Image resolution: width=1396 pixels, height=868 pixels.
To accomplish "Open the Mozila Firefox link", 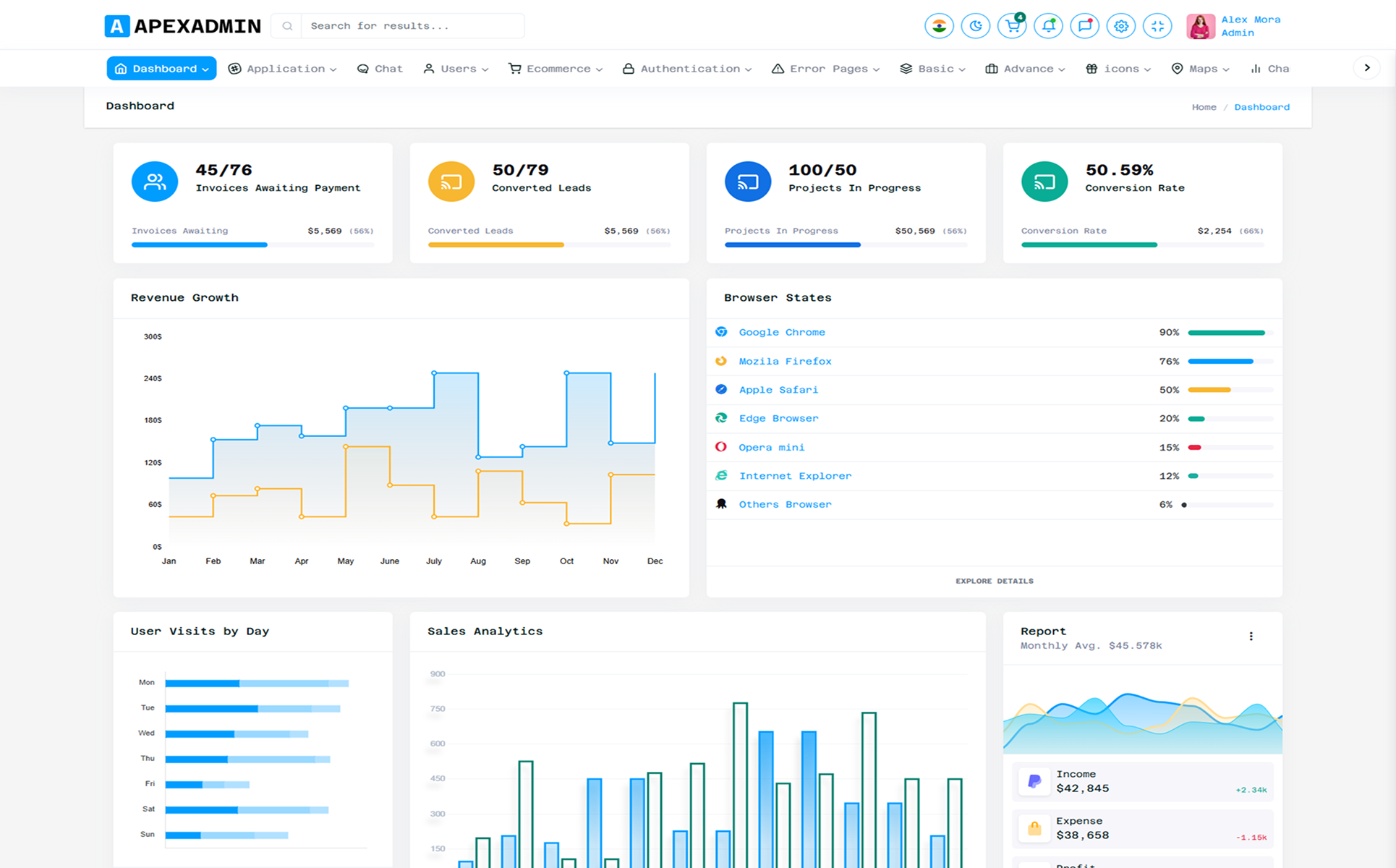I will (x=785, y=362).
